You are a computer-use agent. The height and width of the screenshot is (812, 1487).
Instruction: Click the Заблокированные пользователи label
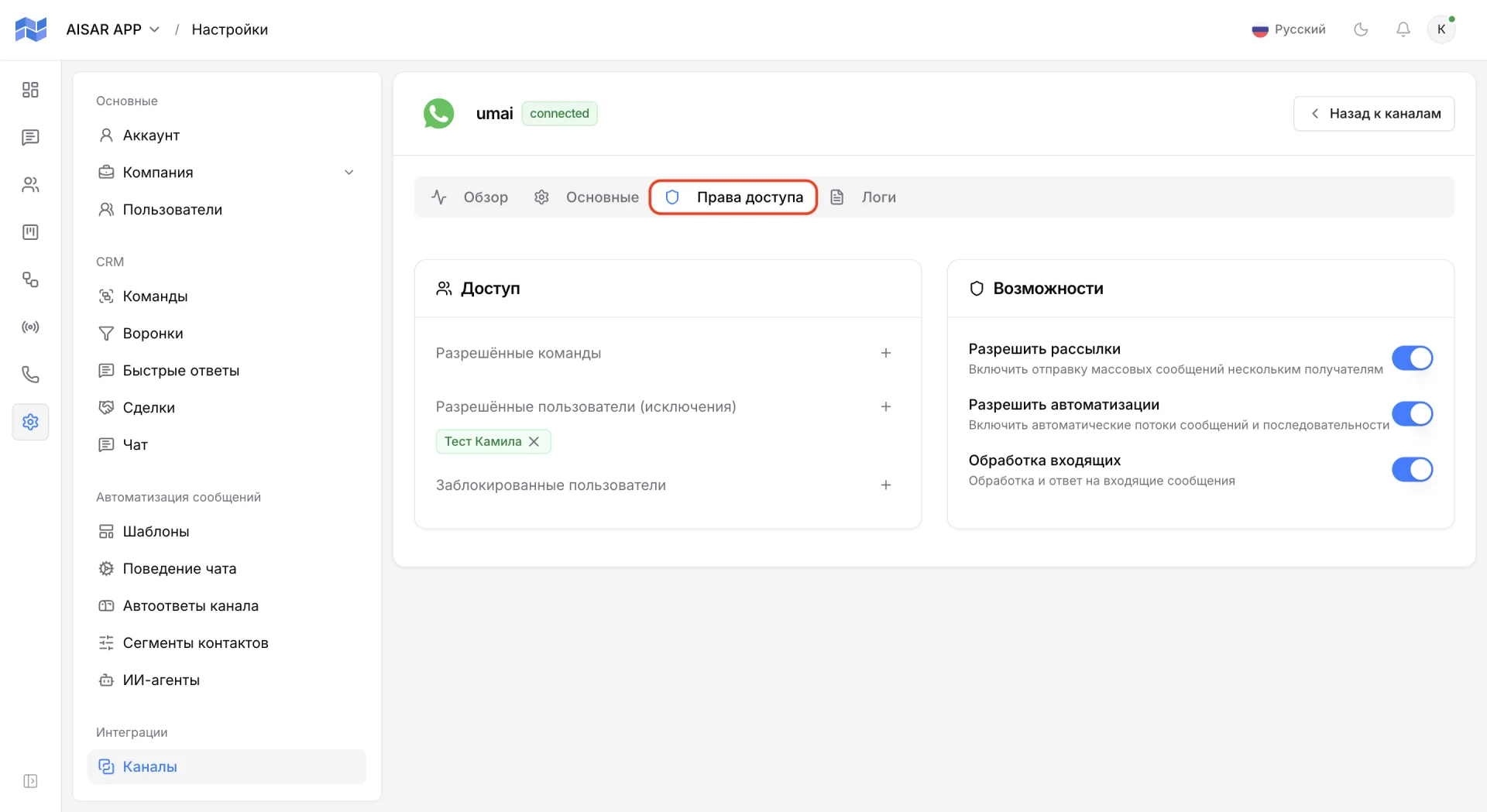pos(551,485)
